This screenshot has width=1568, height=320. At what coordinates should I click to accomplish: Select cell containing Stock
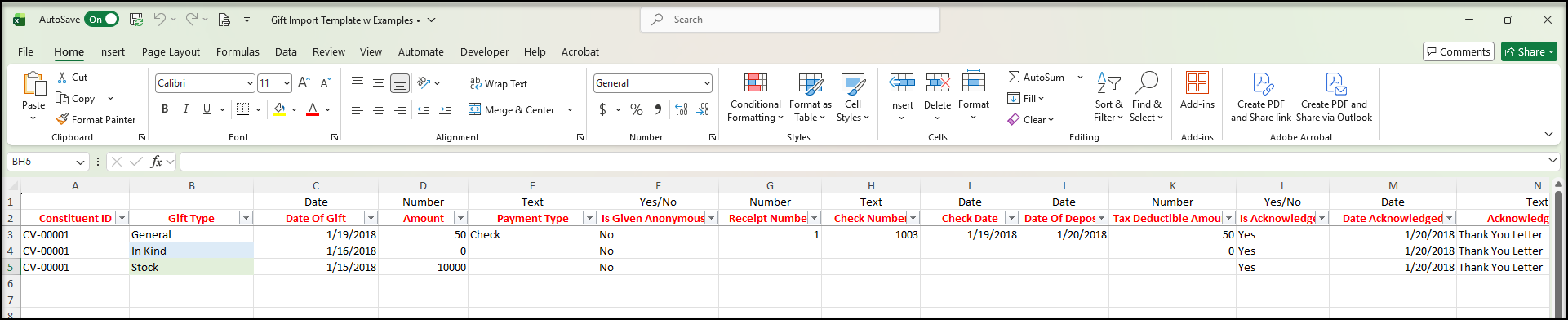click(x=191, y=267)
